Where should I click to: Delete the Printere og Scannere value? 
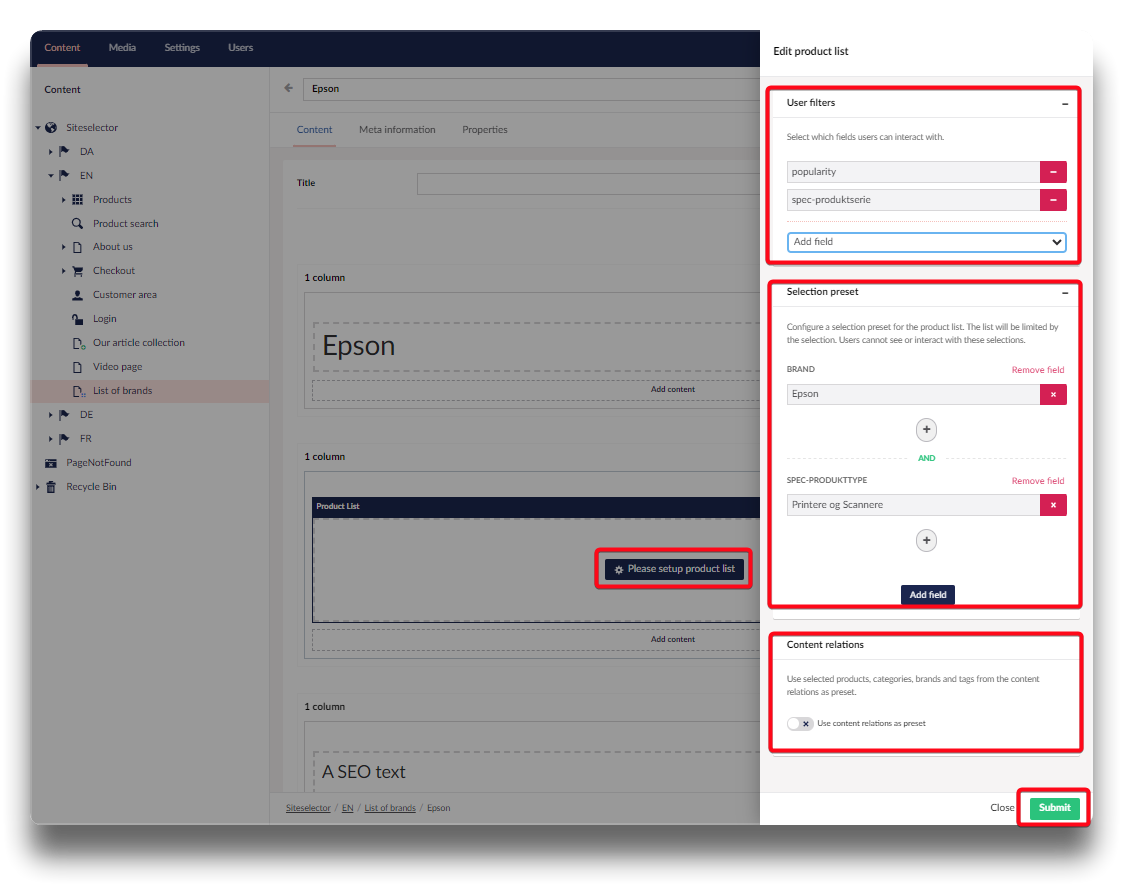tap(1053, 505)
